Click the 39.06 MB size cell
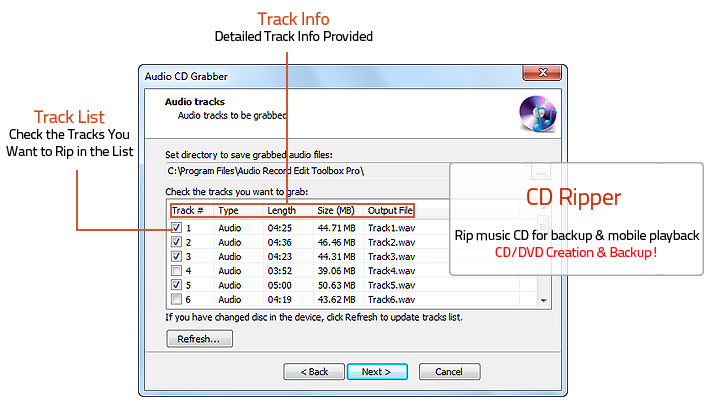706x408 pixels. 336,271
